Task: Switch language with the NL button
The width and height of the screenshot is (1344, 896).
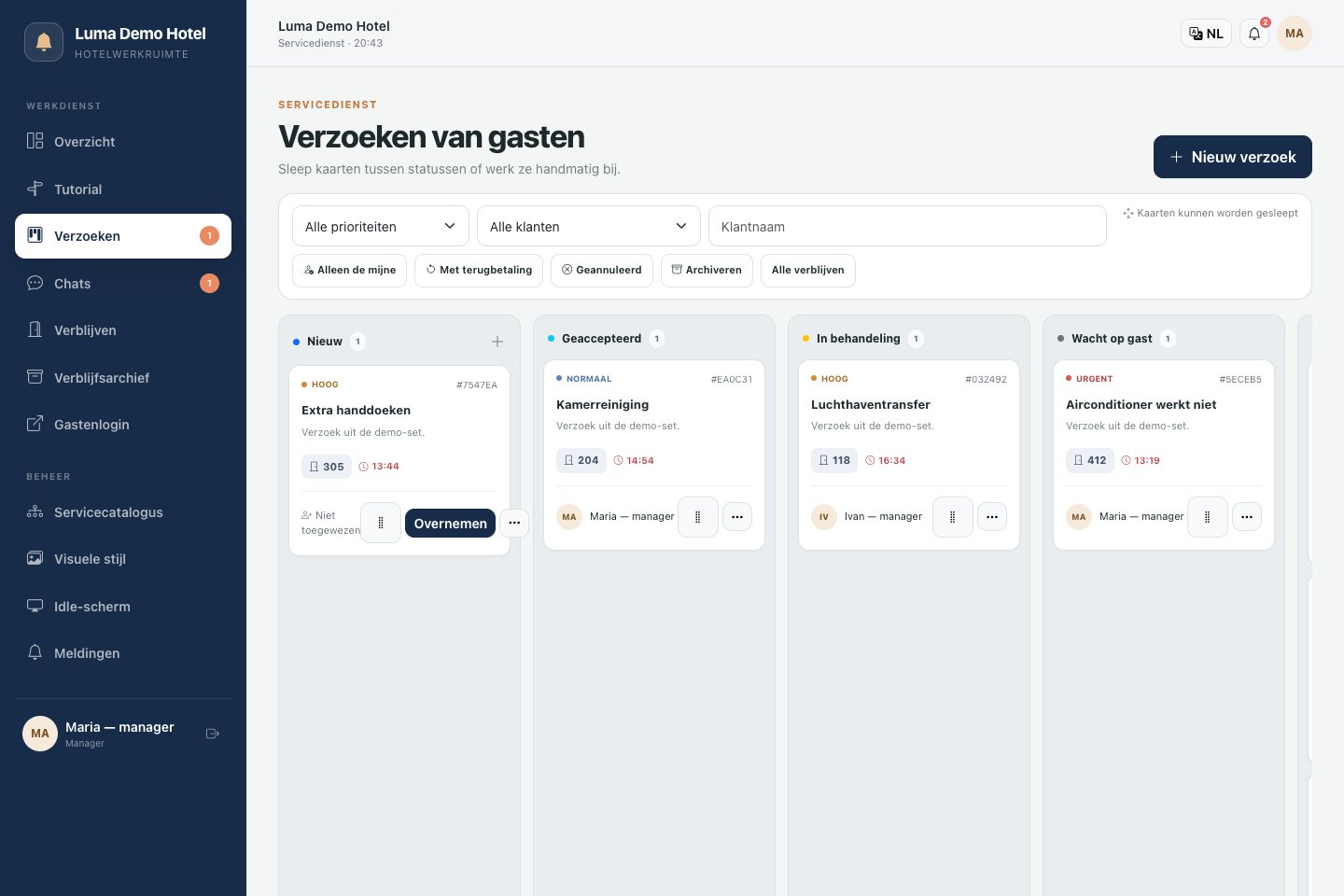Action: tap(1206, 34)
